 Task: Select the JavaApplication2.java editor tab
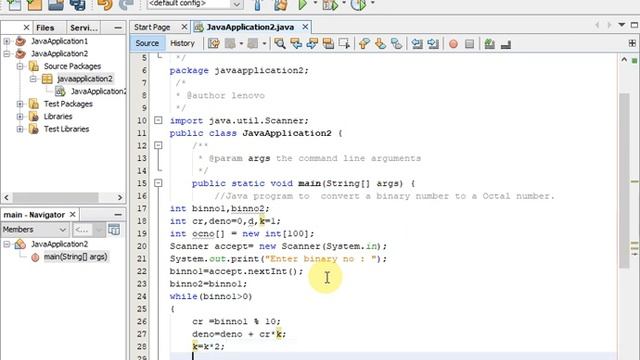pos(250,27)
